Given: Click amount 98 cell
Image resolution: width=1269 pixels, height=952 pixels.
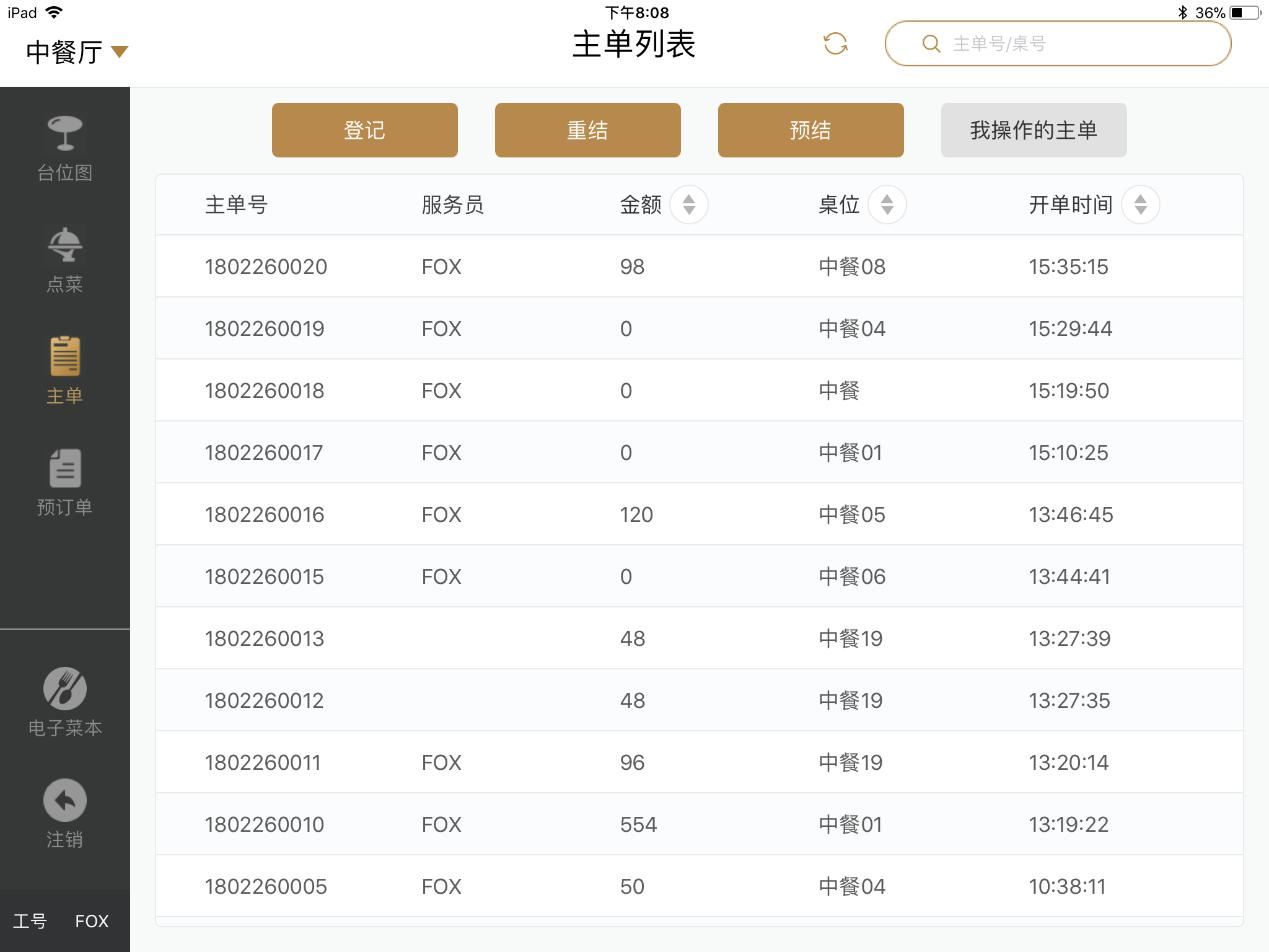Looking at the screenshot, I should [x=632, y=267].
